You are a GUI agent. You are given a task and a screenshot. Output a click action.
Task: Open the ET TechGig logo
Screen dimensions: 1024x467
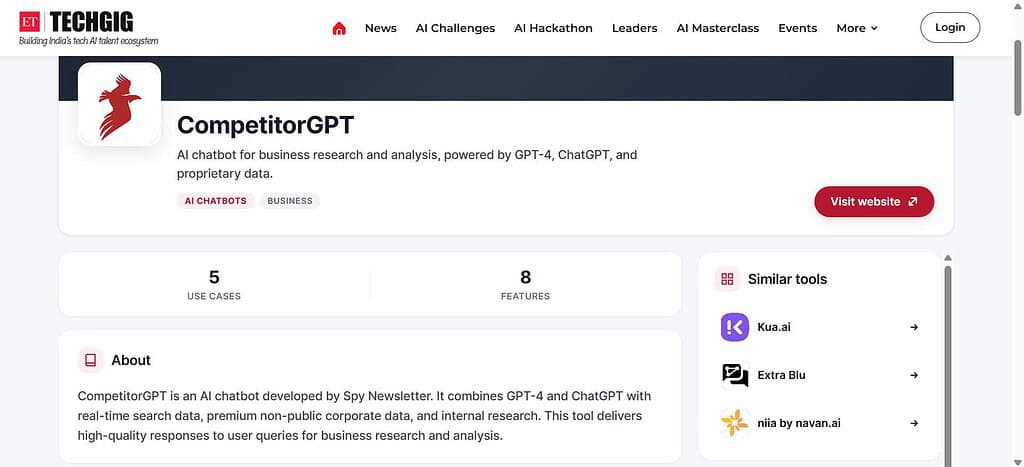[x=88, y=28]
